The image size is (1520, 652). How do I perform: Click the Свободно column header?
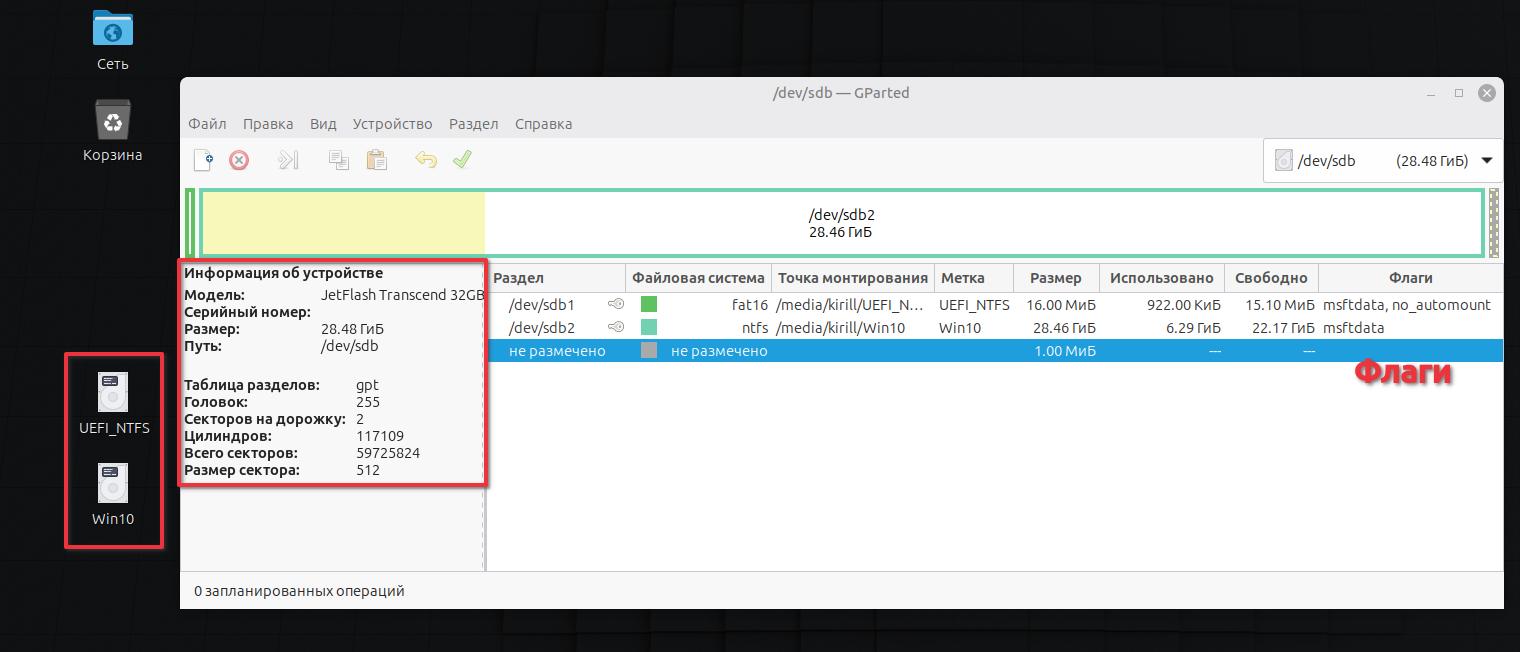pyautogui.click(x=1271, y=278)
